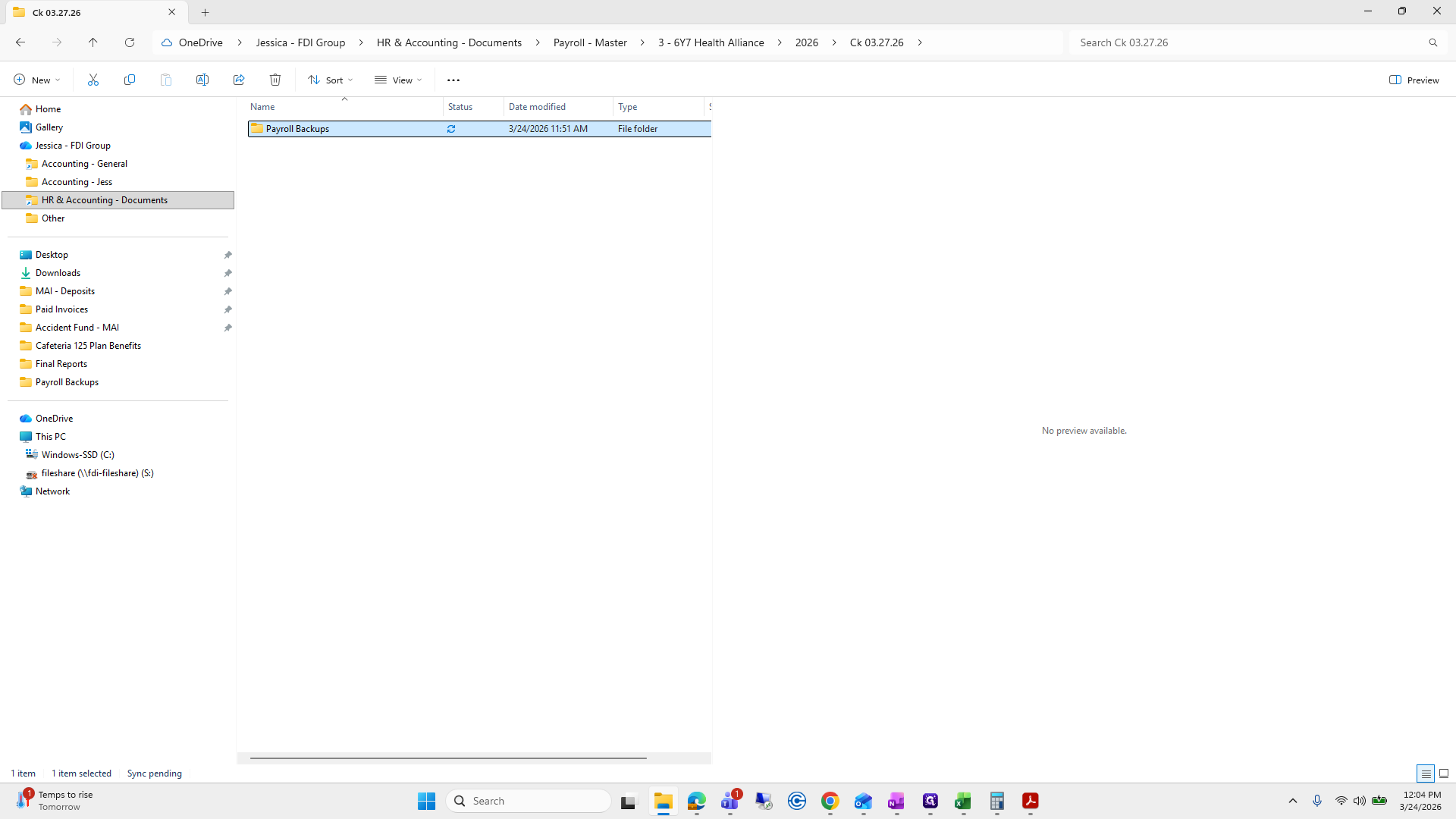1456x819 pixels.
Task: Rename the selection with the rename icon
Action: (x=202, y=80)
